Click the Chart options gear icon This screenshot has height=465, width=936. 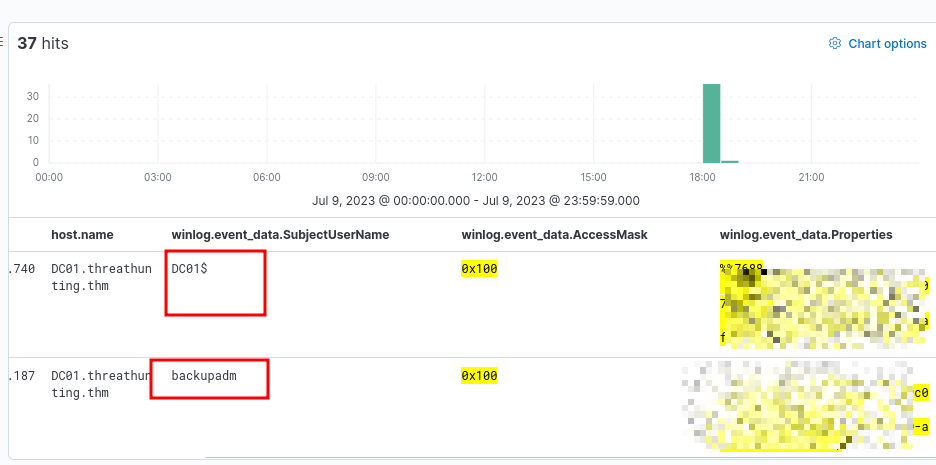tap(835, 44)
